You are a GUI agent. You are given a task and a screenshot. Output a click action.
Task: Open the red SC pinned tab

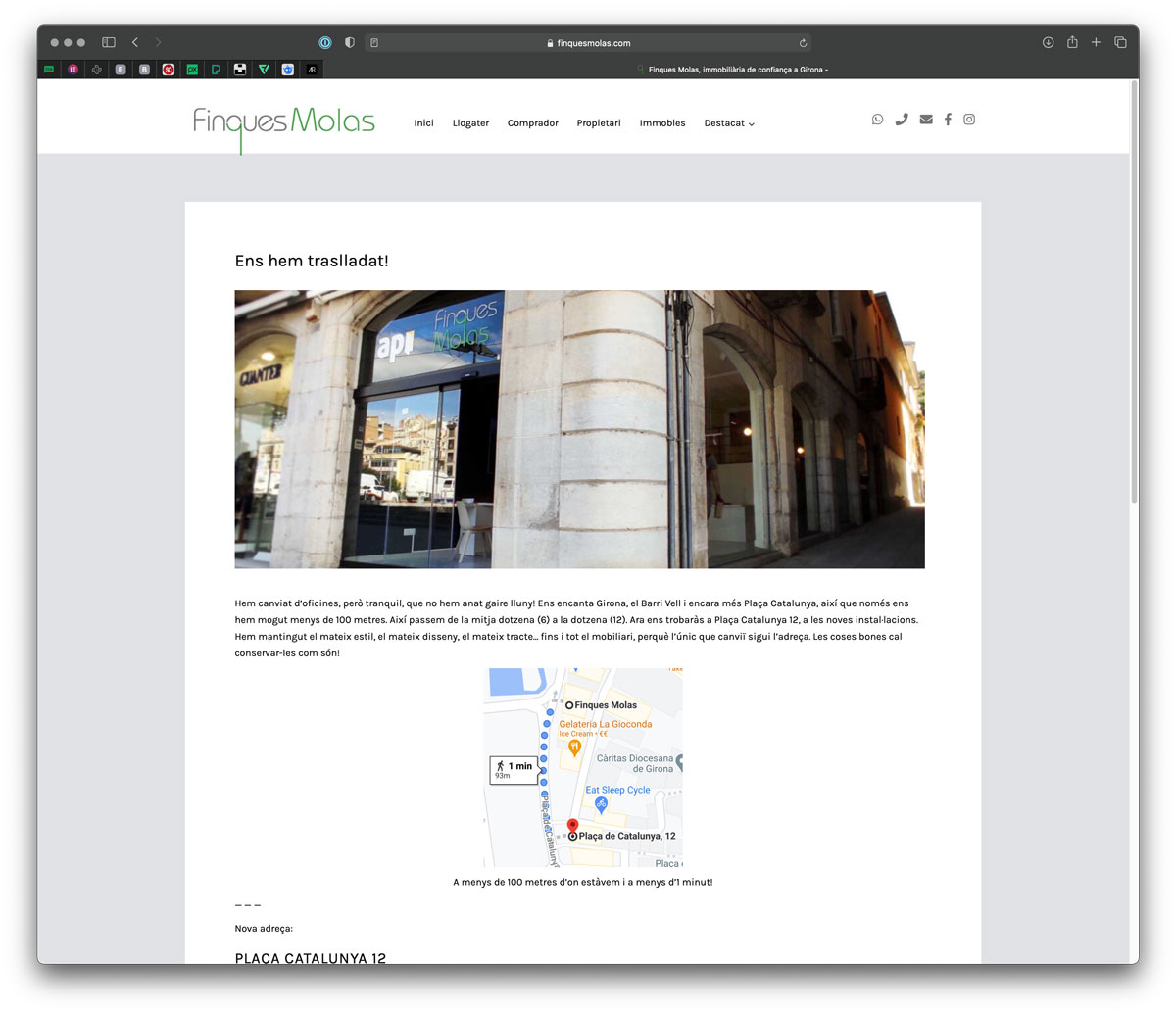pyautogui.click(x=169, y=70)
